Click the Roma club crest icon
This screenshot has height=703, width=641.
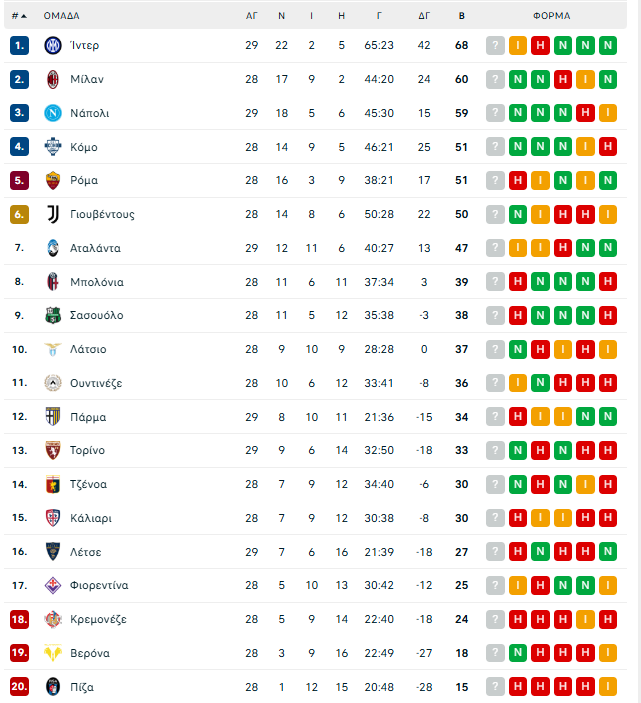pyautogui.click(x=53, y=180)
